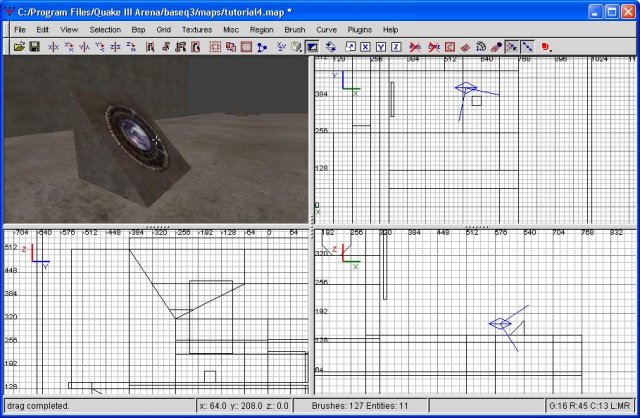The width and height of the screenshot is (640, 418).
Task: Open the Misc menu
Action: (x=231, y=30)
